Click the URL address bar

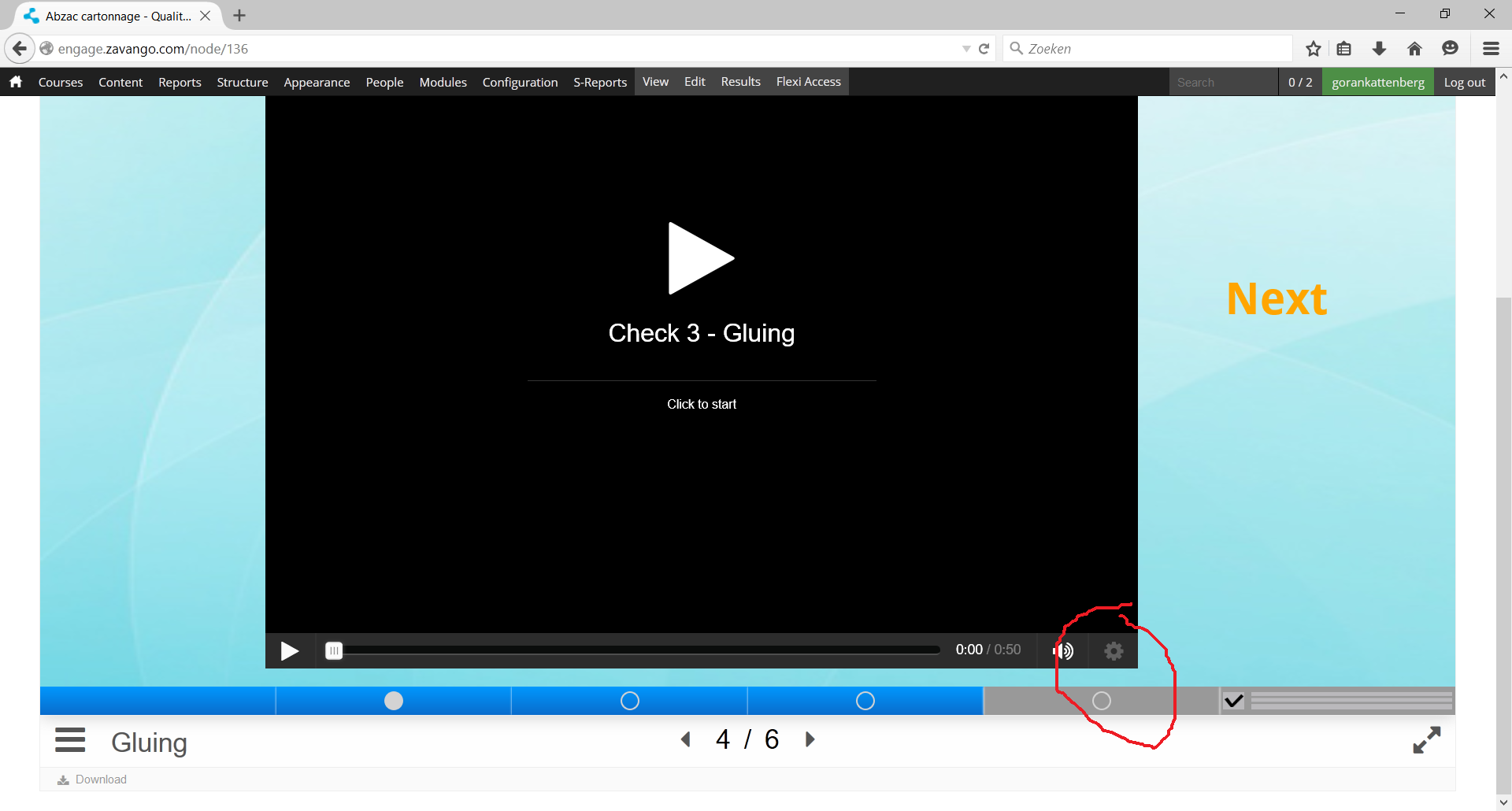[x=504, y=49]
